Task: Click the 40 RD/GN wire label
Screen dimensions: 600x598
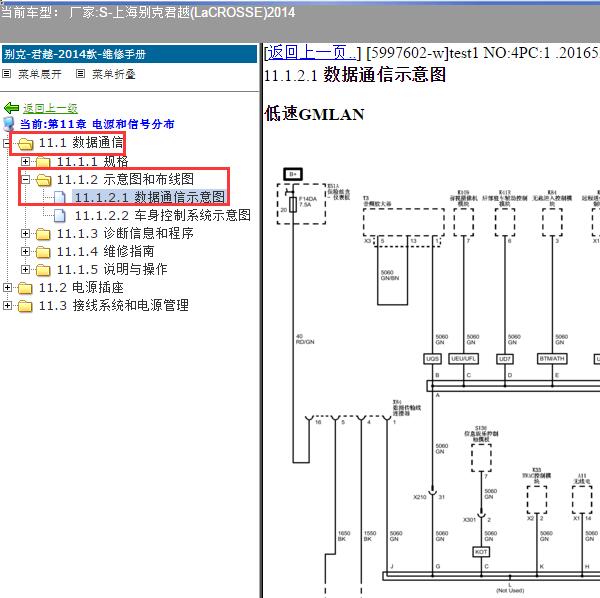Action: point(305,339)
